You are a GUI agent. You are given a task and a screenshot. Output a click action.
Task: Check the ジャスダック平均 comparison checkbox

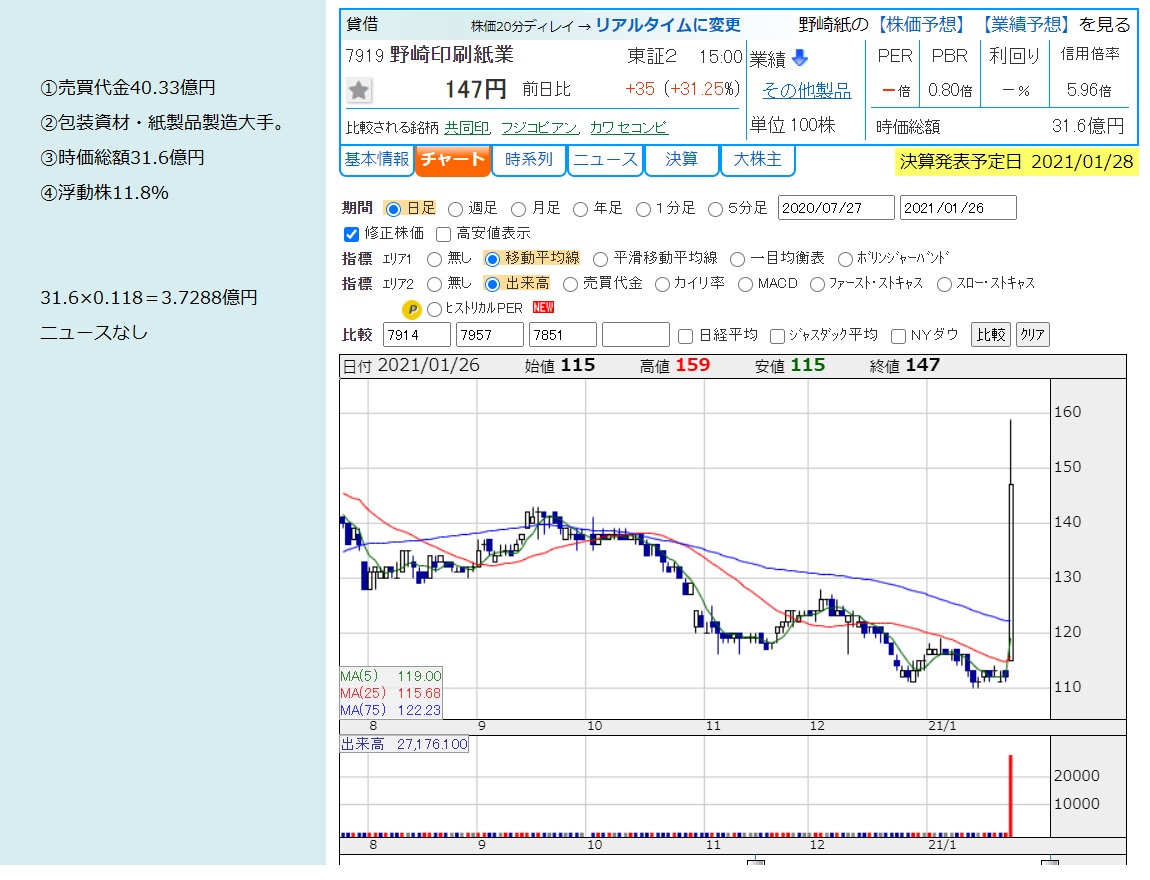[x=777, y=336]
